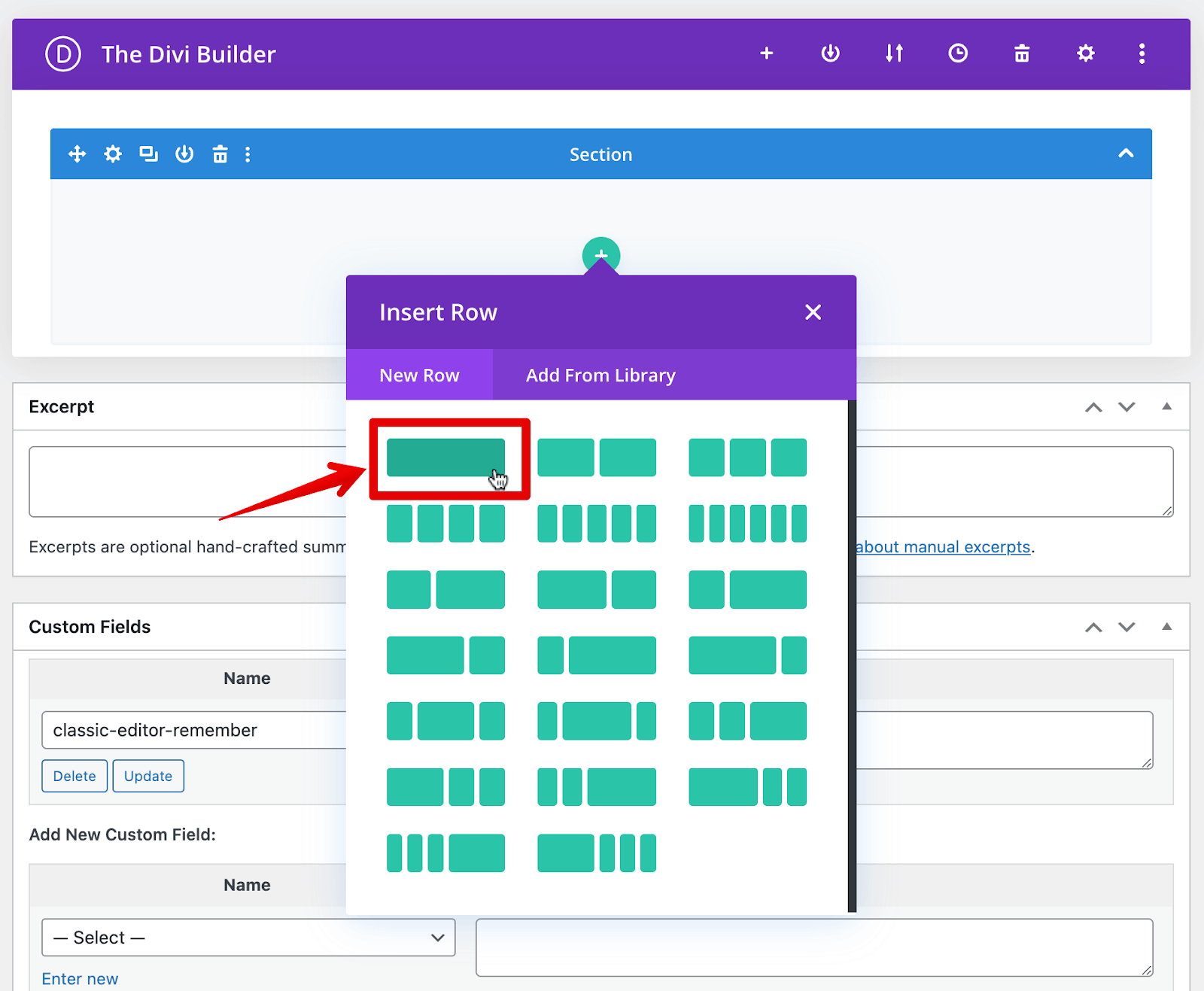This screenshot has height=991, width=1204.
Task: Duplicate the section using clone icon
Action: coord(148,154)
